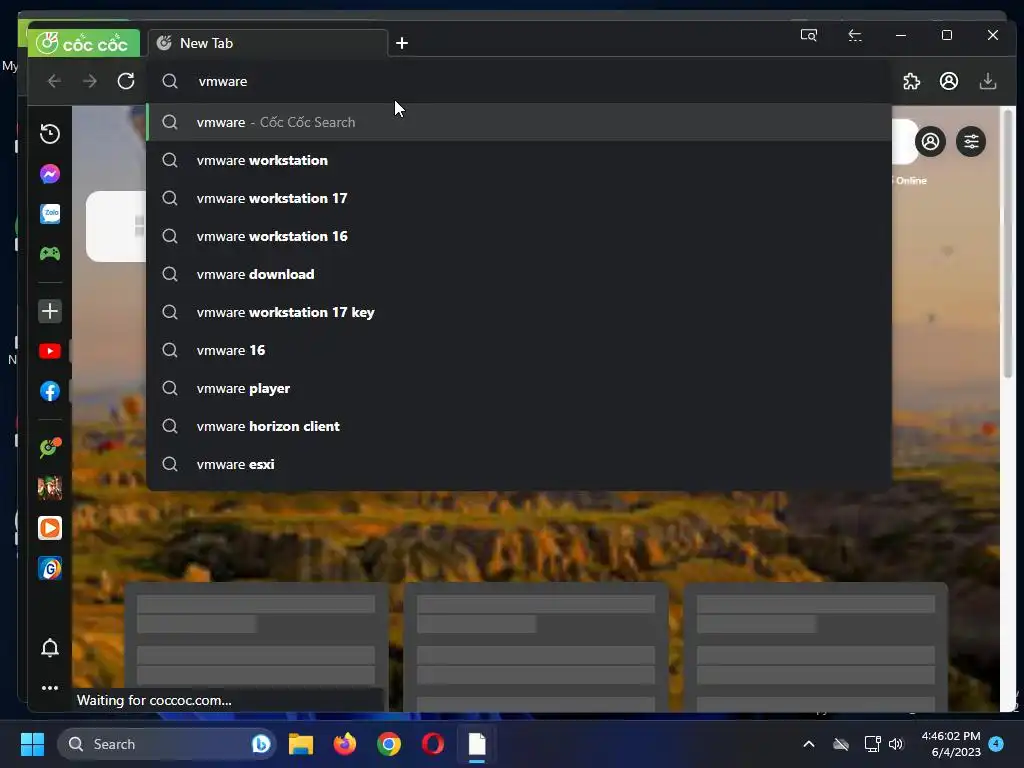Open Messenger from the sidebar
This screenshot has width=1024, height=768.
pyautogui.click(x=50, y=174)
